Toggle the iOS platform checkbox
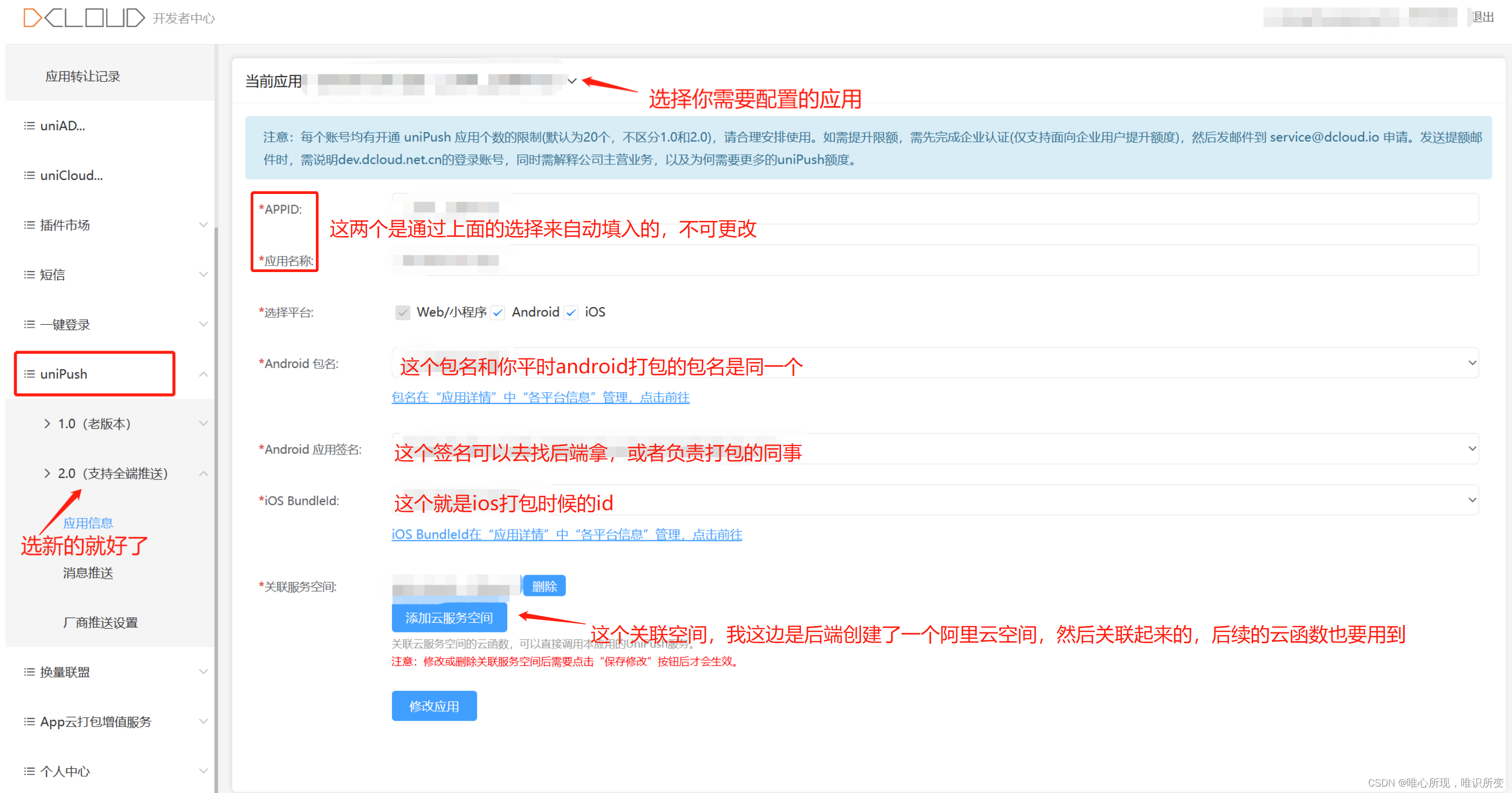The width and height of the screenshot is (1512, 793). pos(570,312)
